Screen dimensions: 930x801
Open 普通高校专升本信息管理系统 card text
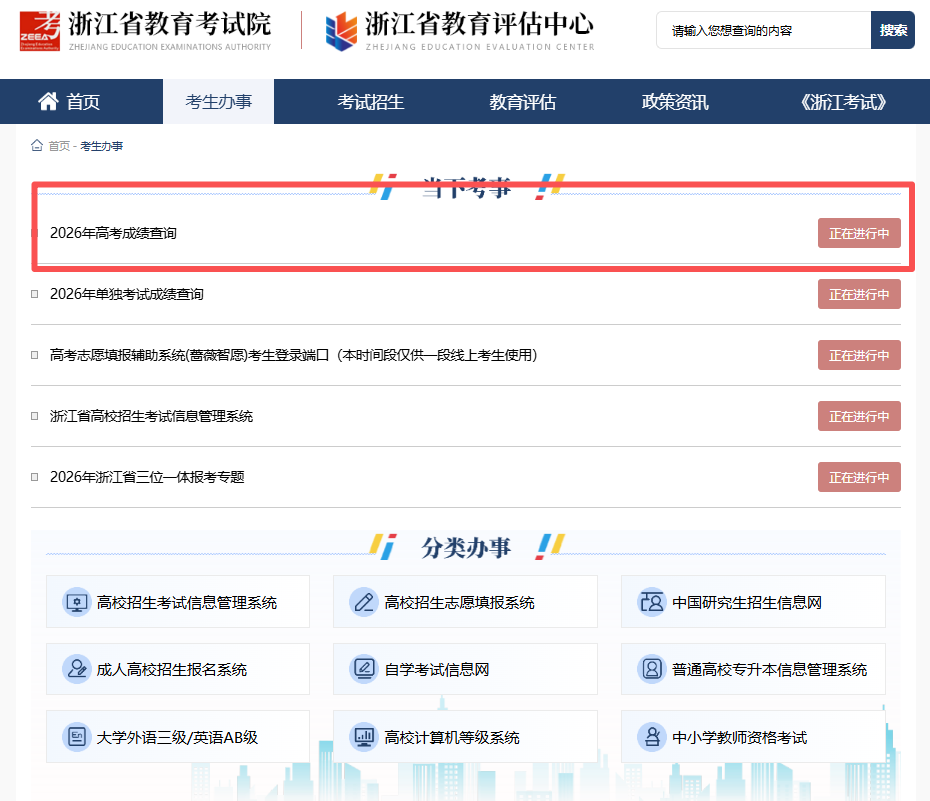[x=769, y=670]
